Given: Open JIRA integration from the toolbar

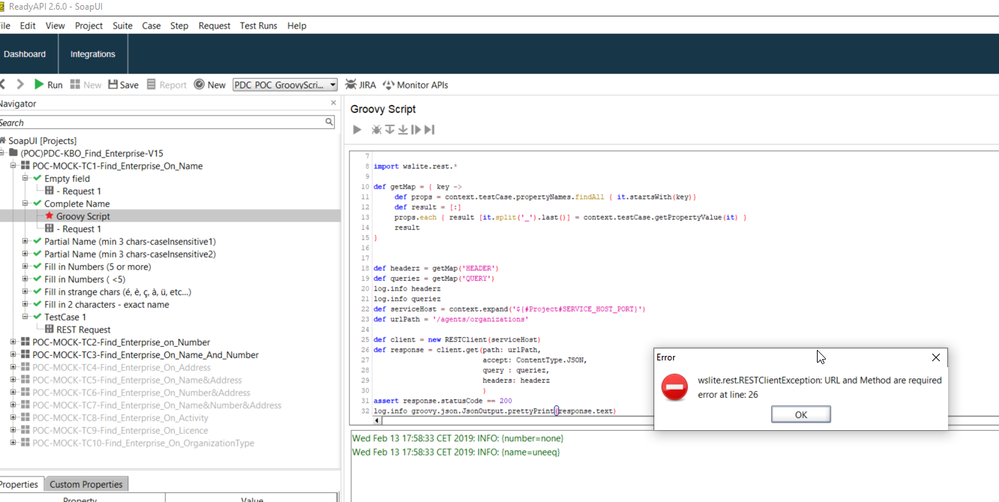Looking at the screenshot, I should tap(360, 85).
